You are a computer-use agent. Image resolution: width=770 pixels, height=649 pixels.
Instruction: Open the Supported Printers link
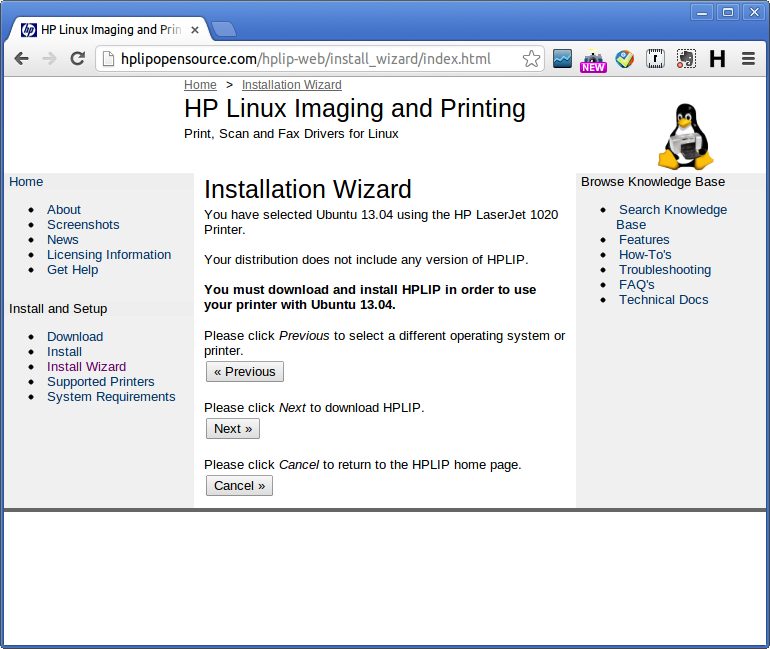101,382
